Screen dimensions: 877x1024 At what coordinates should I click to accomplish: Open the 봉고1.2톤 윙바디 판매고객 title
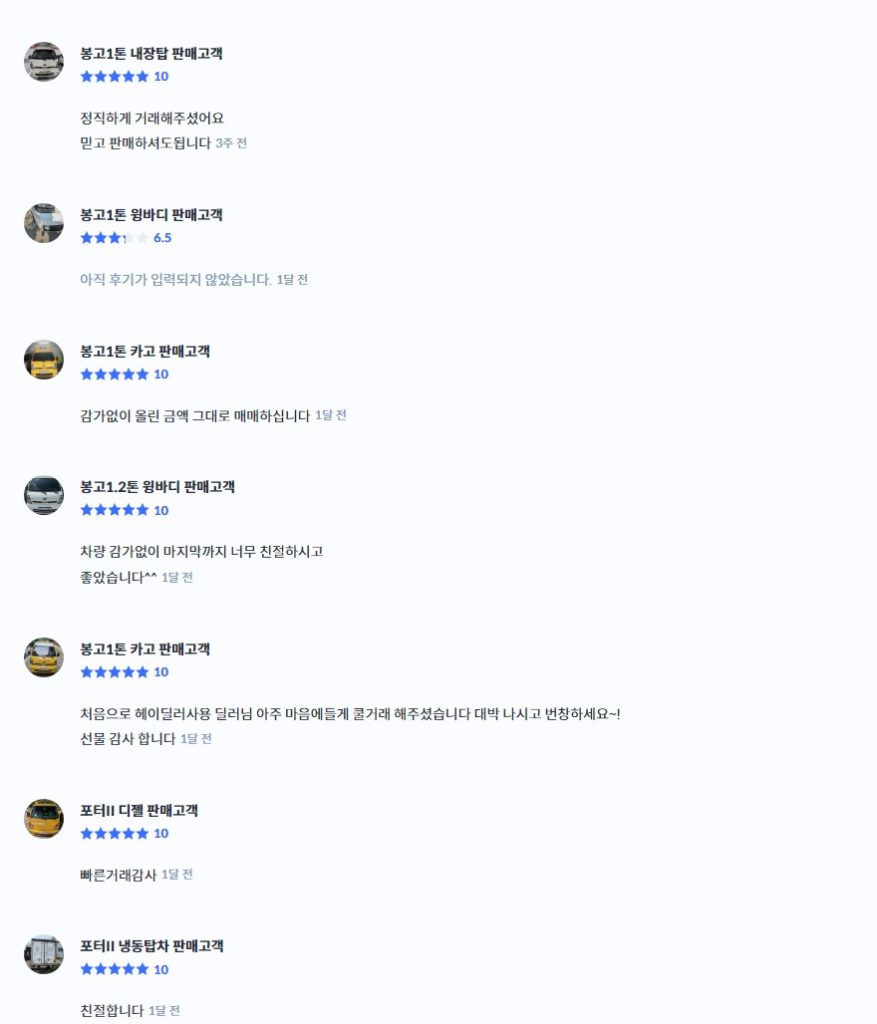(x=157, y=487)
